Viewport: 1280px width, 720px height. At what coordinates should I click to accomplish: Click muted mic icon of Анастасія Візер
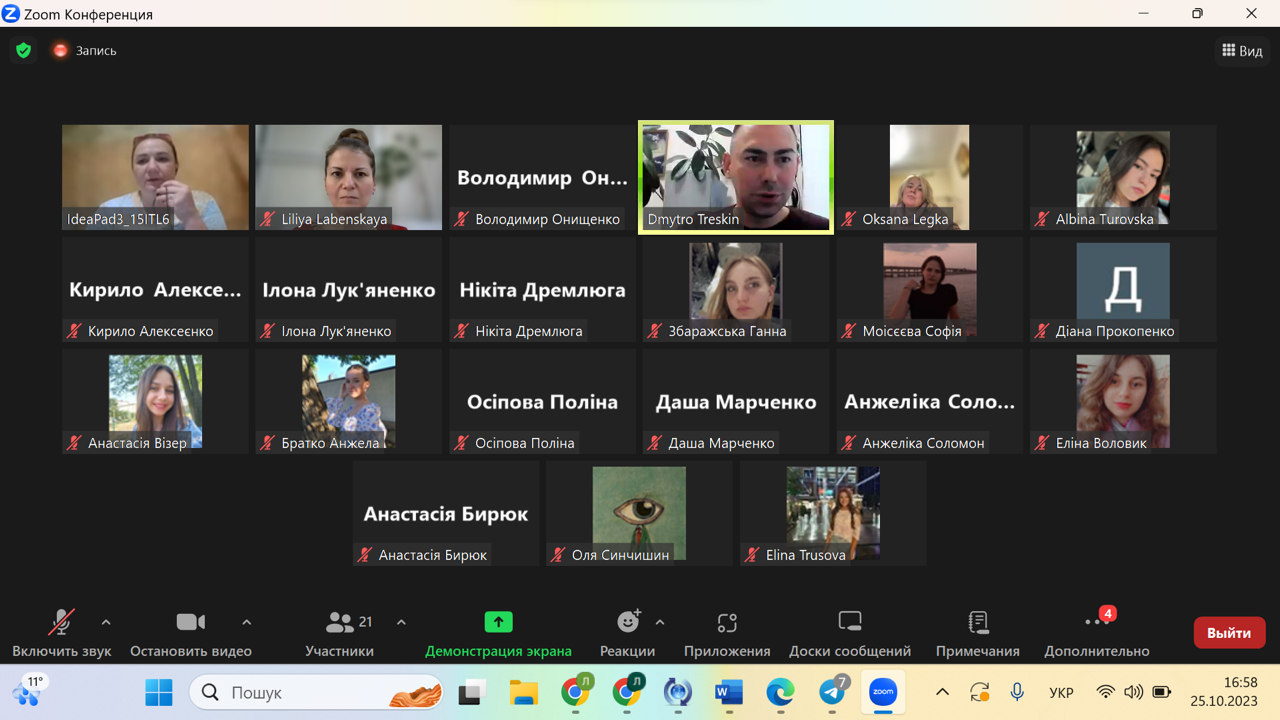(x=74, y=443)
